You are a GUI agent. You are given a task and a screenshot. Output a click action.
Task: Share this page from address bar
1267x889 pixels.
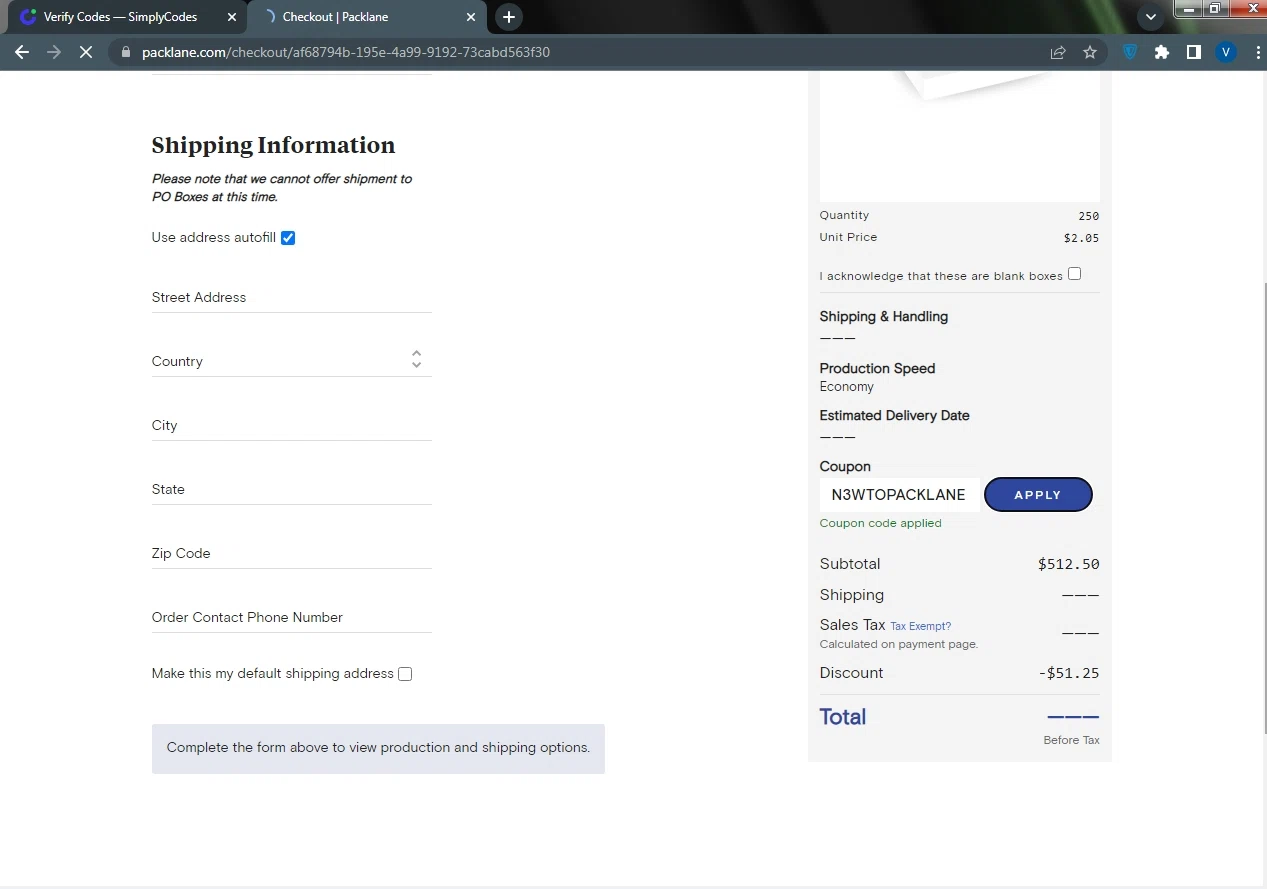(1058, 52)
